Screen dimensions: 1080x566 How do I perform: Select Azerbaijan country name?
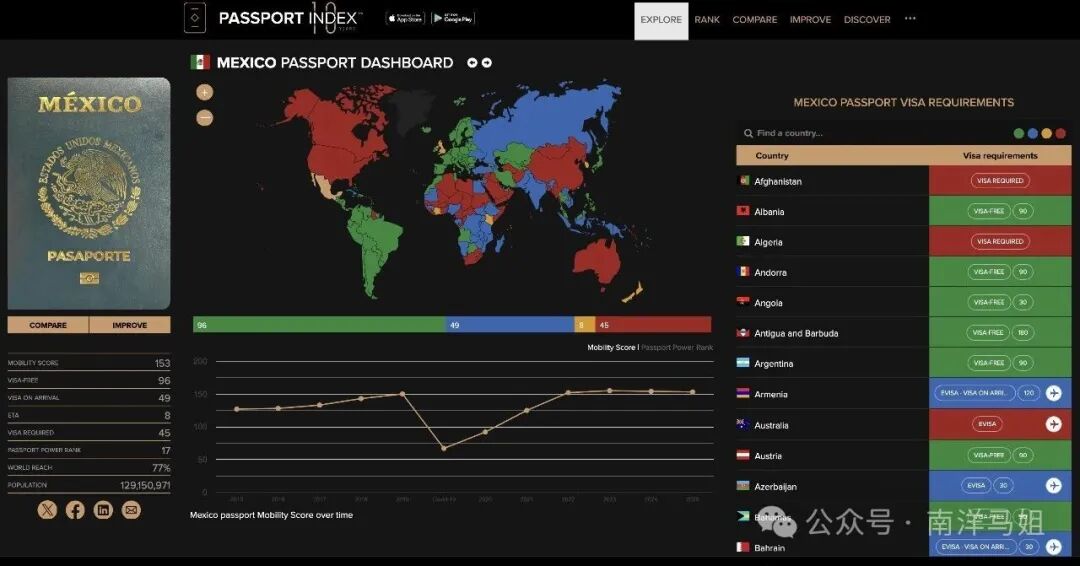[x=776, y=487]
